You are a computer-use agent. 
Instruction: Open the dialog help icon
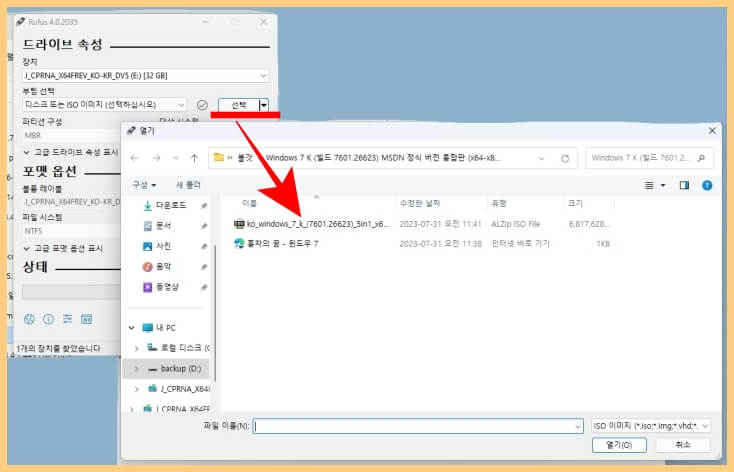tap(707, 185)
